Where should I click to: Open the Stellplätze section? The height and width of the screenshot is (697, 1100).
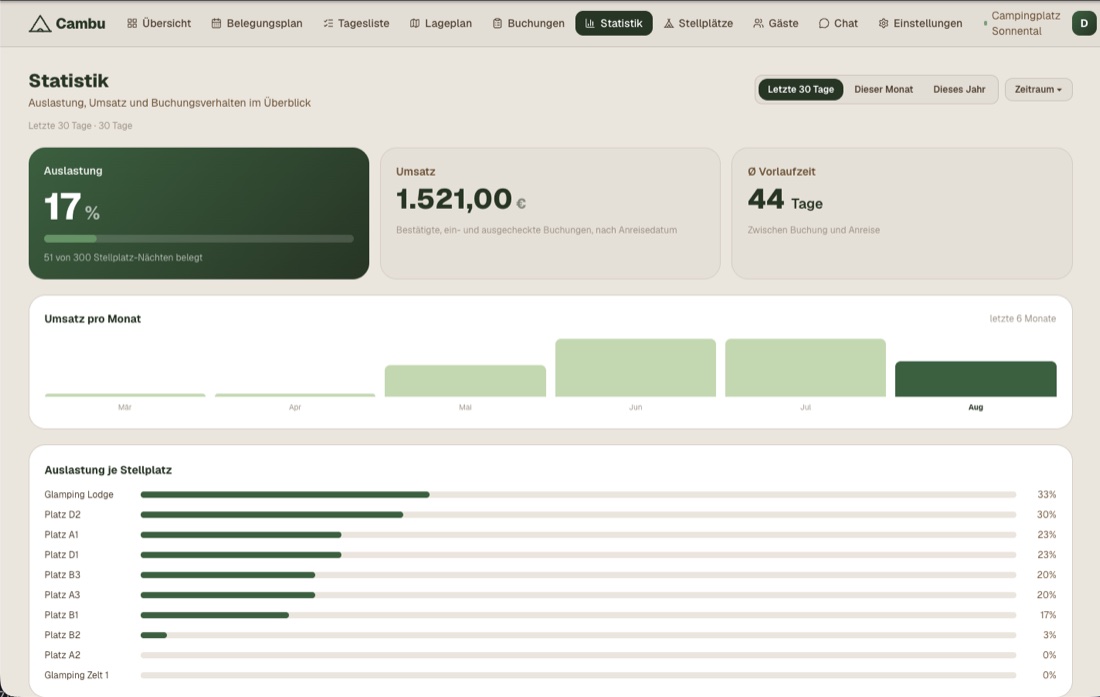click(698, 23)
